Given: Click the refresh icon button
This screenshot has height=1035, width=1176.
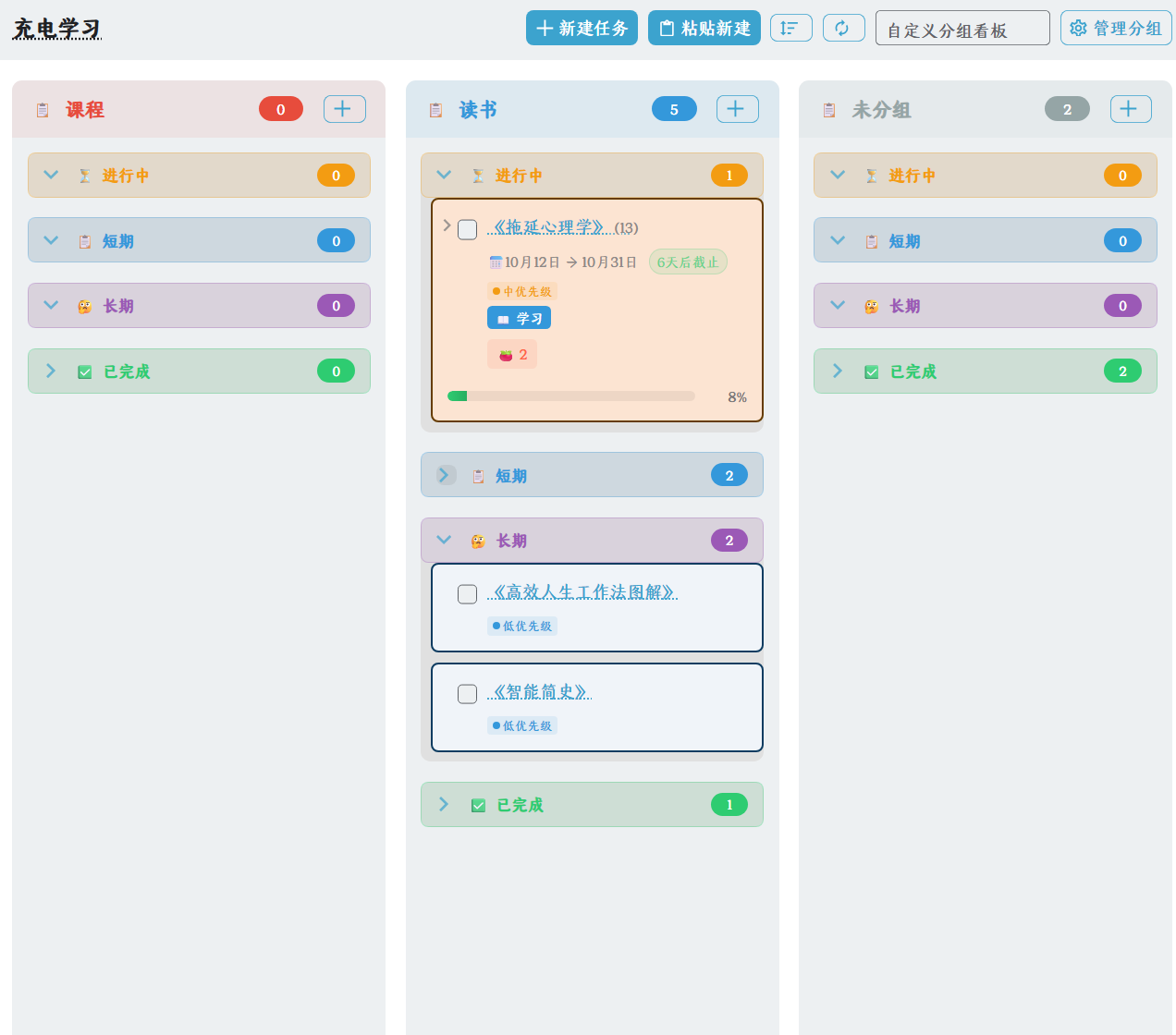Looking at the screenshot, I should (843, 29).
